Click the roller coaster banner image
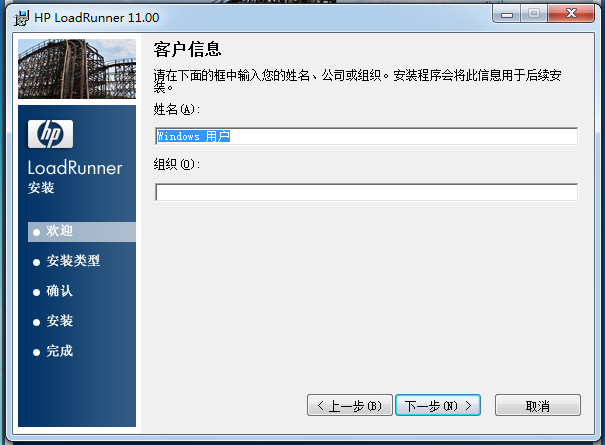 (x=77, y=69)
